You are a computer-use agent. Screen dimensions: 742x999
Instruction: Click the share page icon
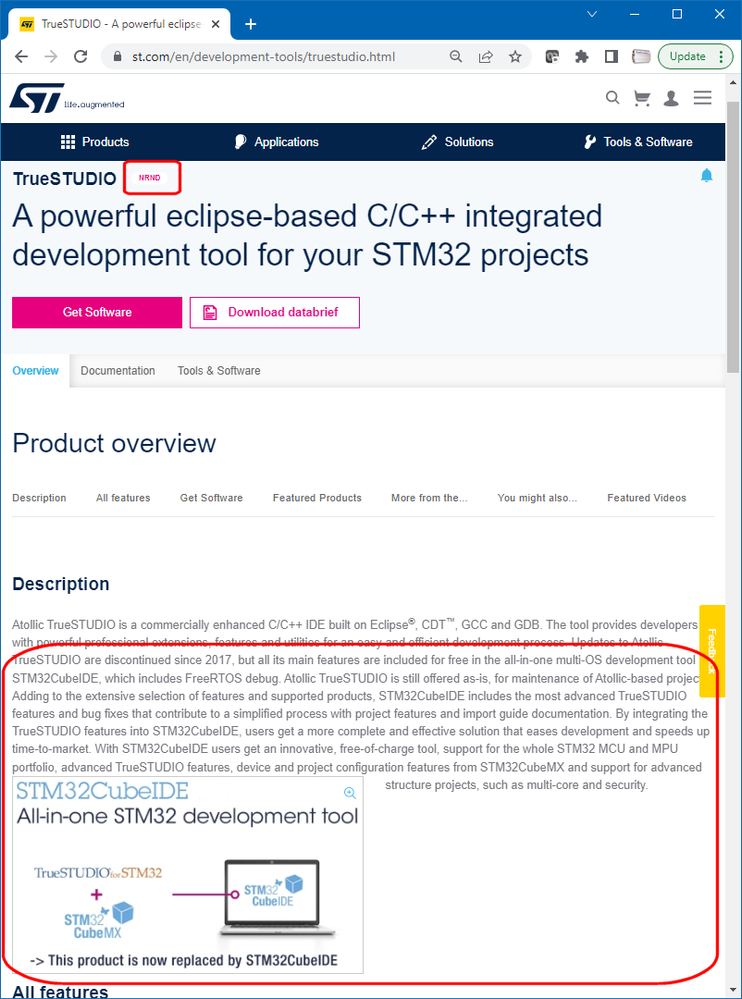coord(485,57)
